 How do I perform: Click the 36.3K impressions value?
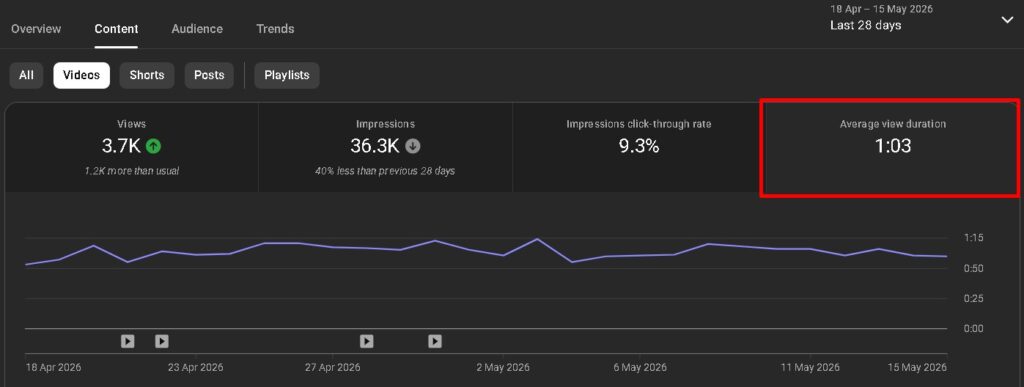(x=375, y=146)
